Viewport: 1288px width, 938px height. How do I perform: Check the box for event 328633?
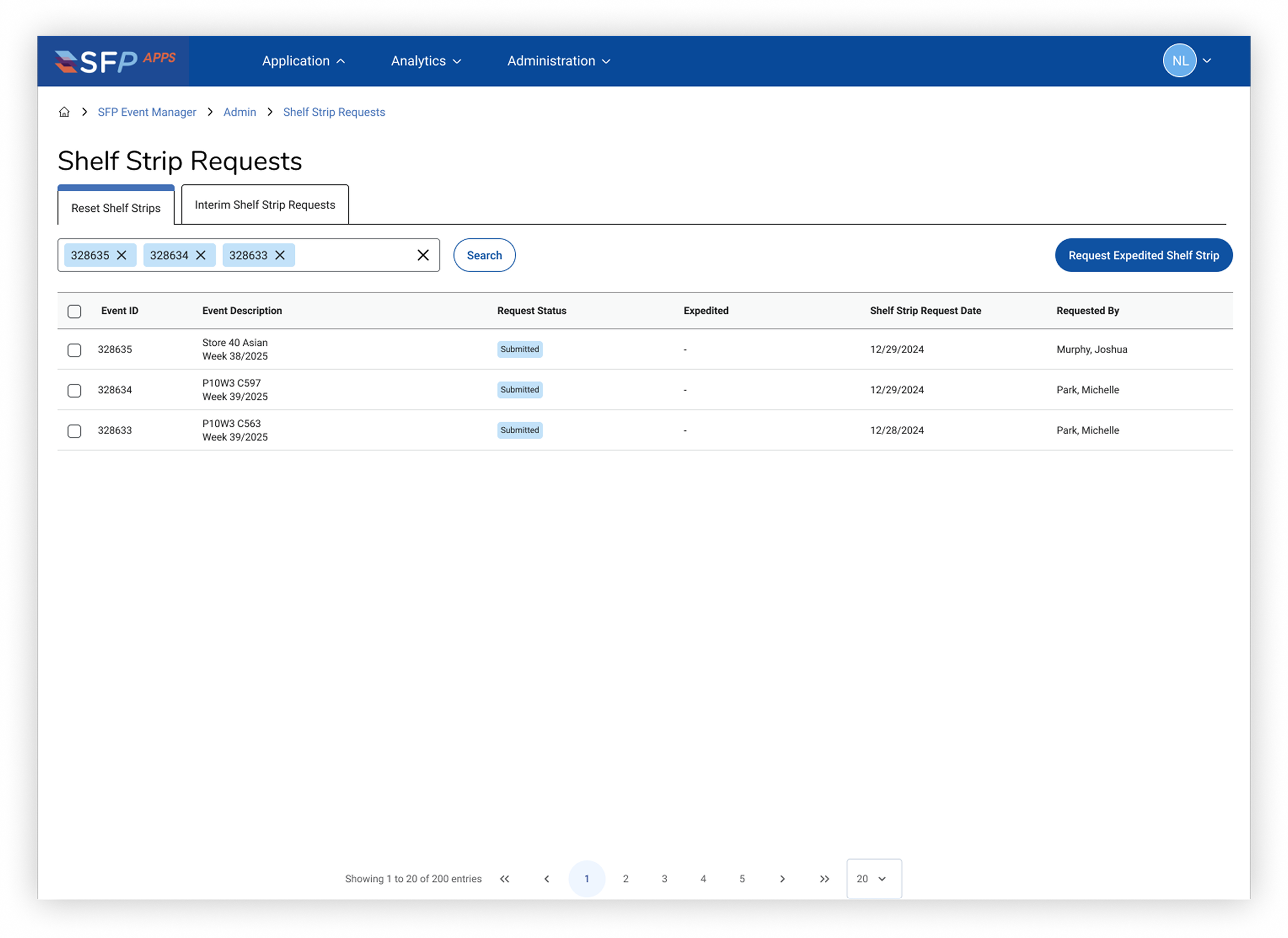pos(74,431)
